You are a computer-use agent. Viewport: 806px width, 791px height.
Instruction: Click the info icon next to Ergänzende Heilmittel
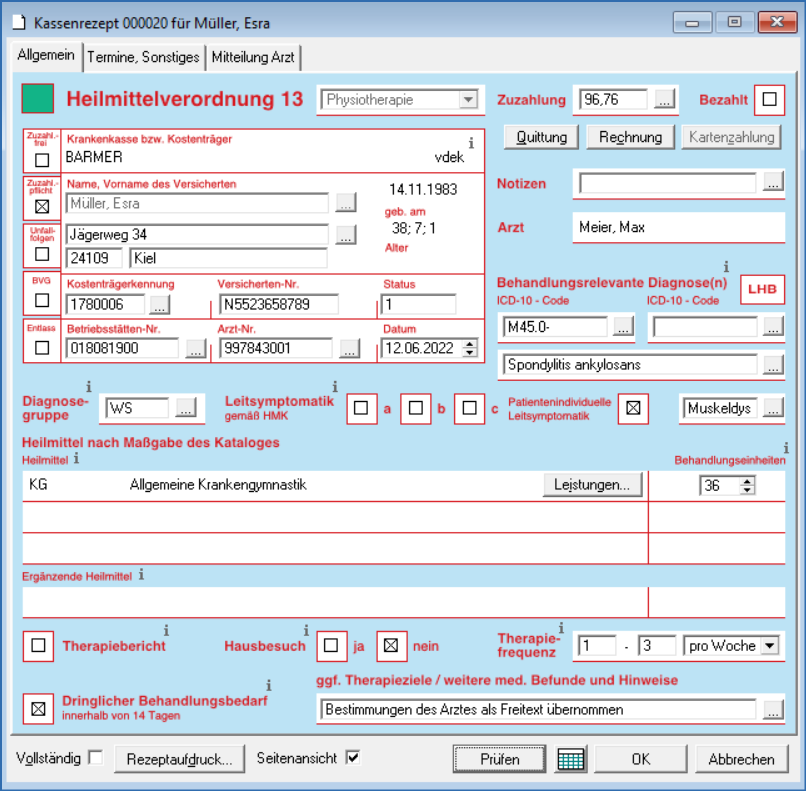141,574
